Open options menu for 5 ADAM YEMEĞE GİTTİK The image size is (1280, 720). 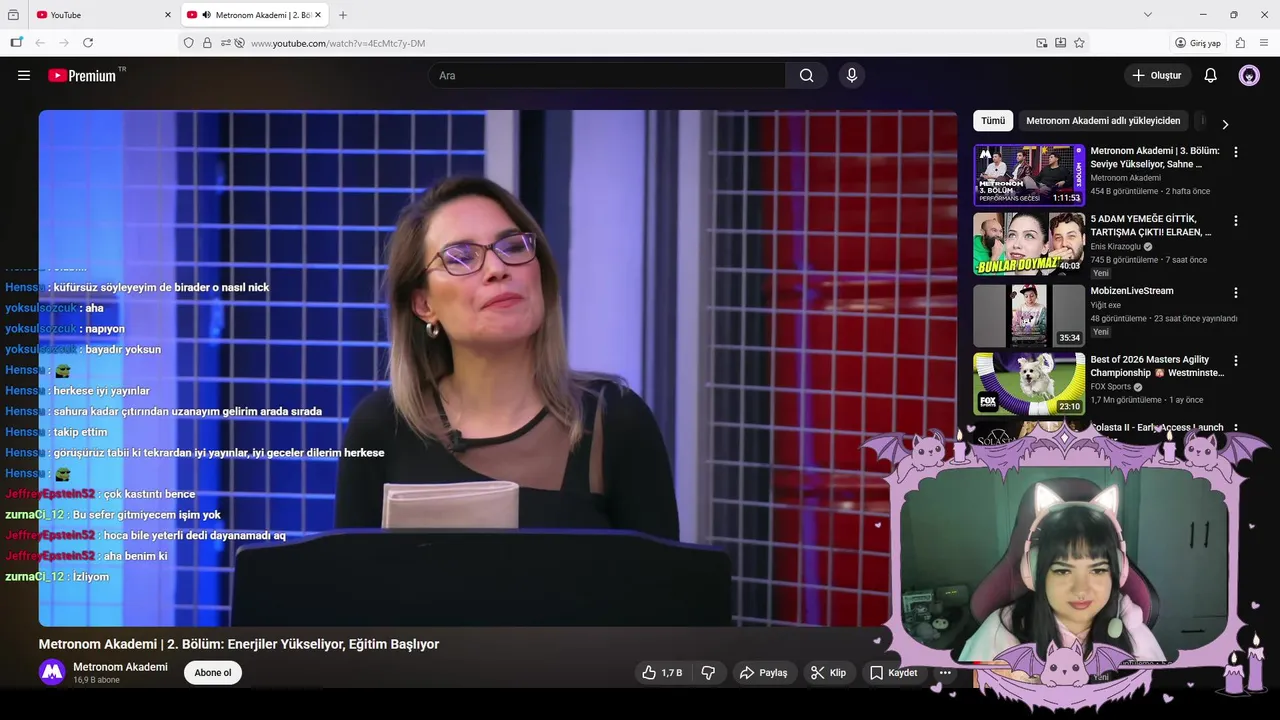point(1236,220)
